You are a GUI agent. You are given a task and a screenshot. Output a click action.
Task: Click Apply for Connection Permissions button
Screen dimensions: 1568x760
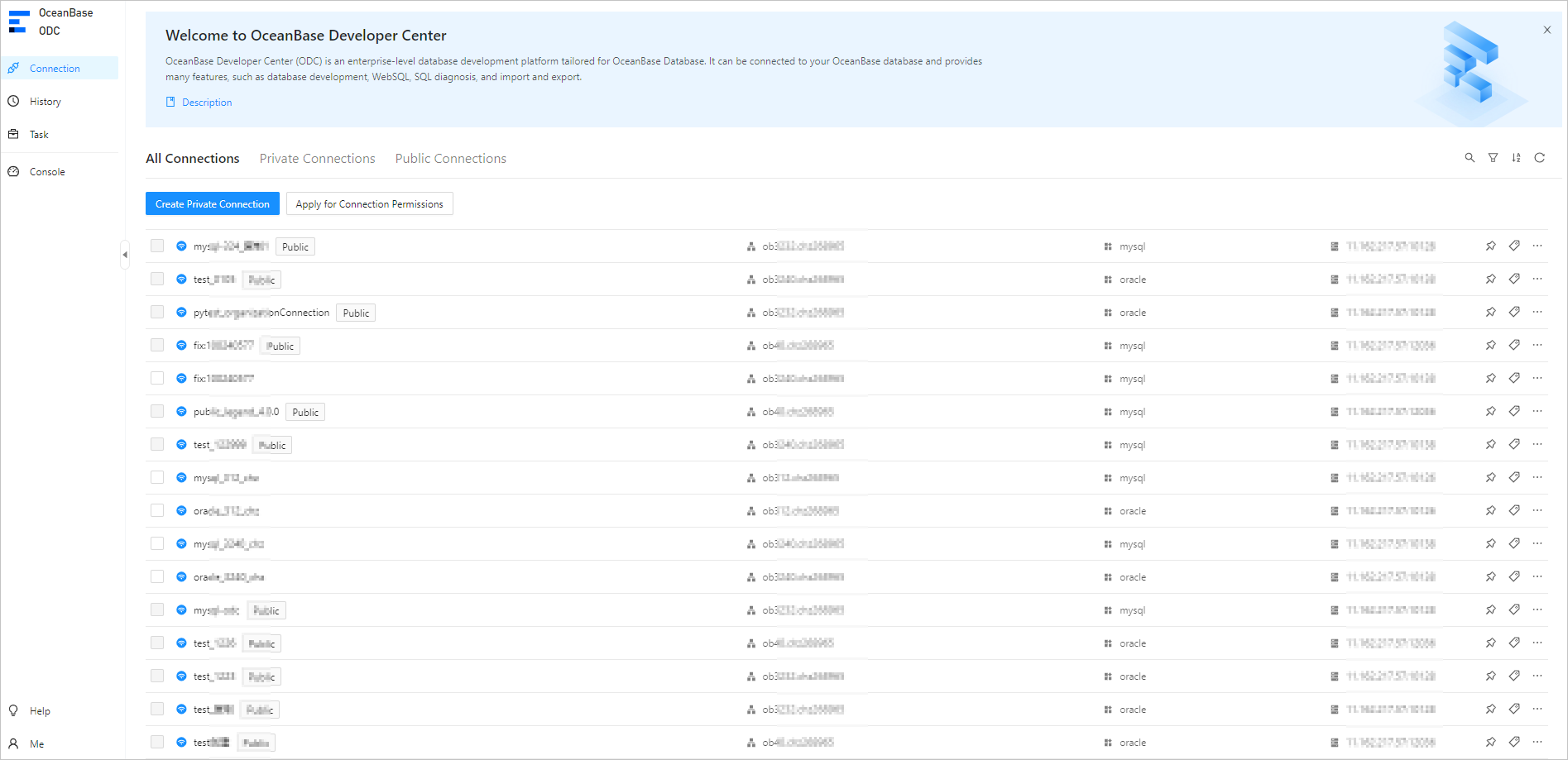pos(369,204)
